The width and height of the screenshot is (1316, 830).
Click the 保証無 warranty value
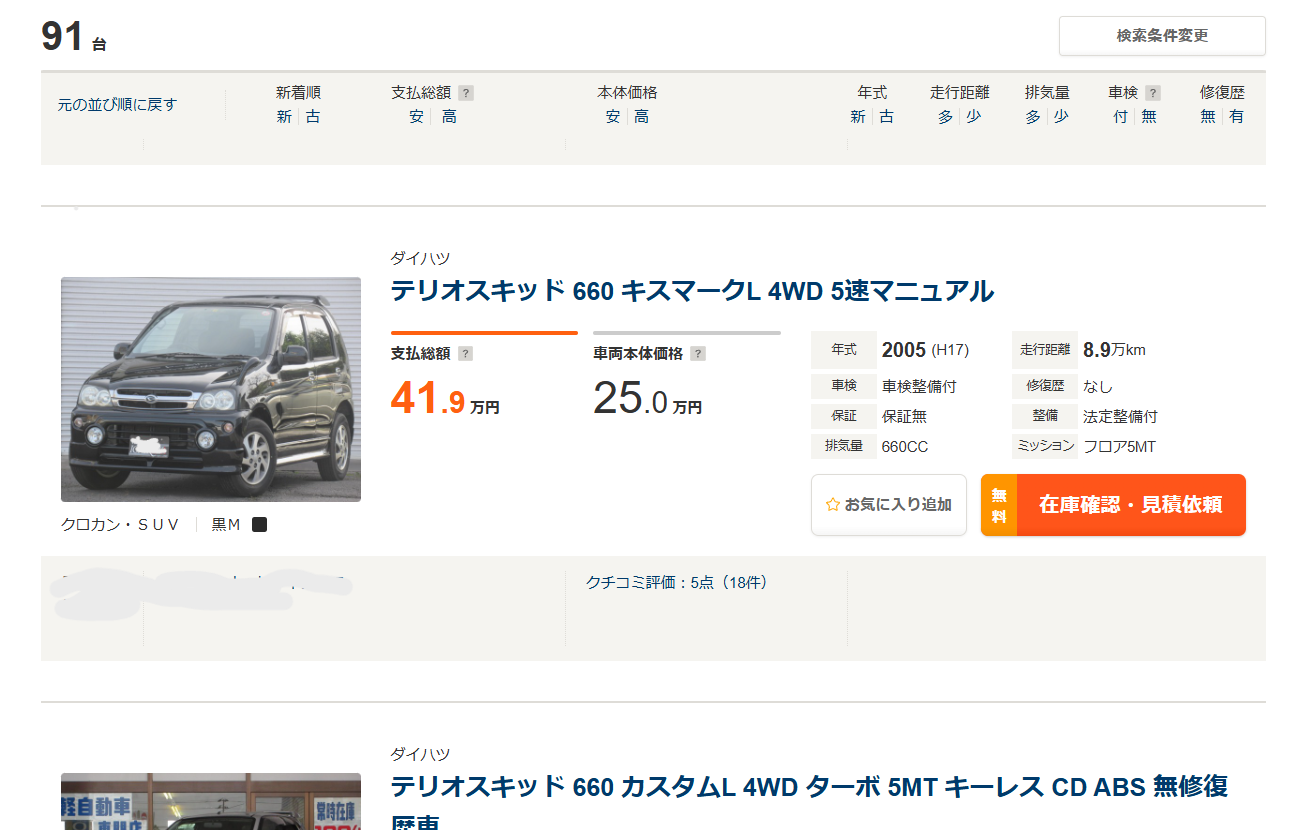904,416
